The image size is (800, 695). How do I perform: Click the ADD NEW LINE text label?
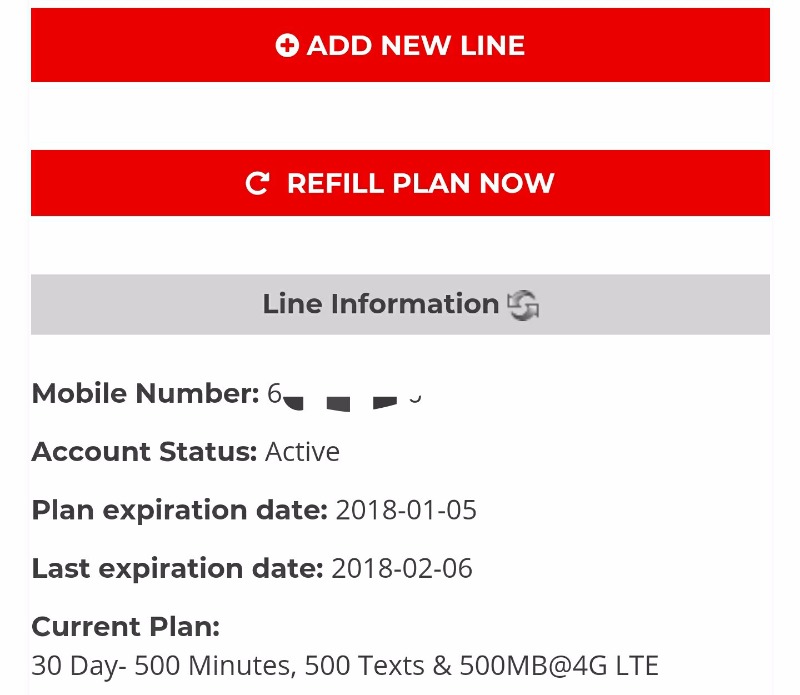416,45
